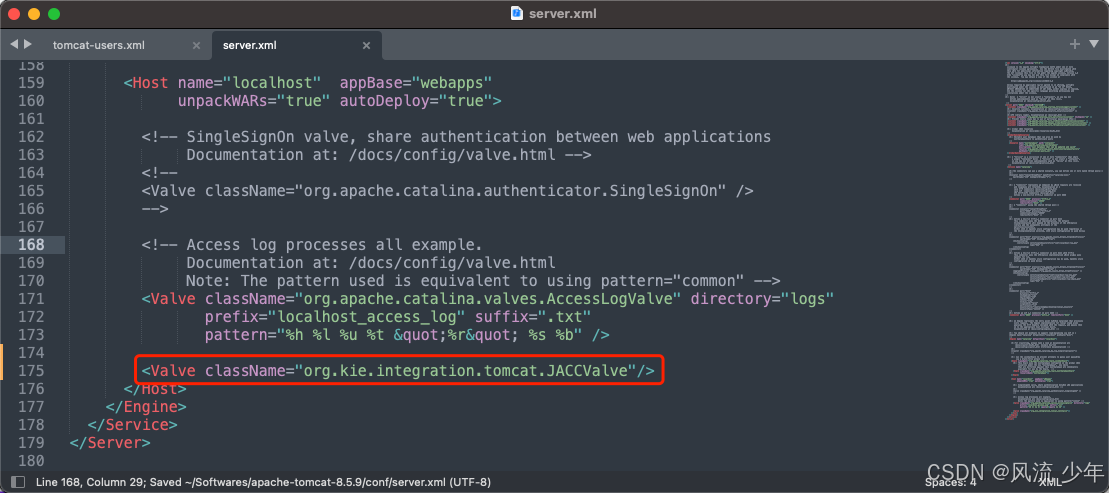Click the comment terminator on line 166
This screenshot has height=493, width=1109.
pyautogui.click(x=155, y=209)
